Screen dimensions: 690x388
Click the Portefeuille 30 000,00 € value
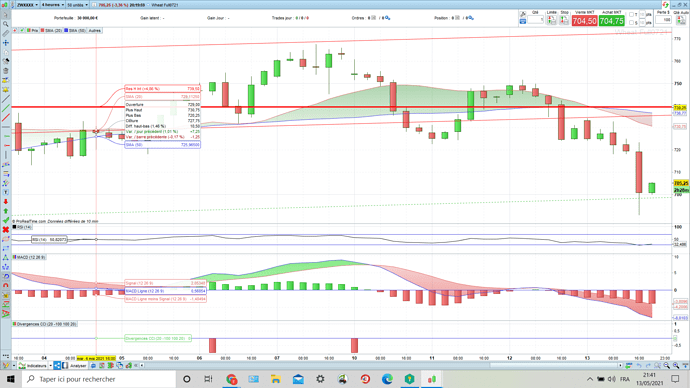click(88, 18)
